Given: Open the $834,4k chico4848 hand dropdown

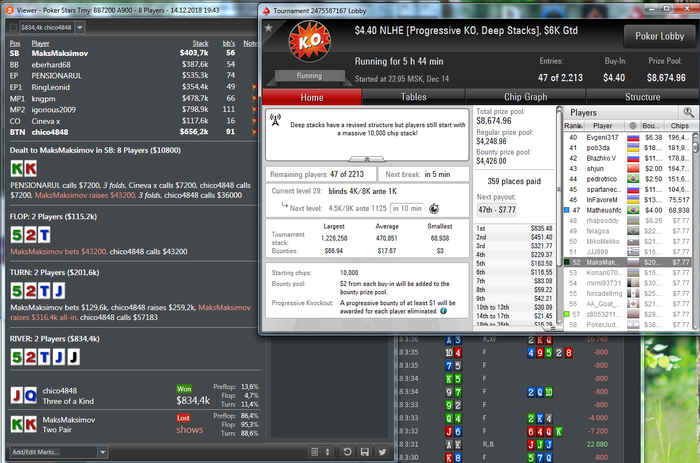Looking at the screenshot, I should [80, 27].
